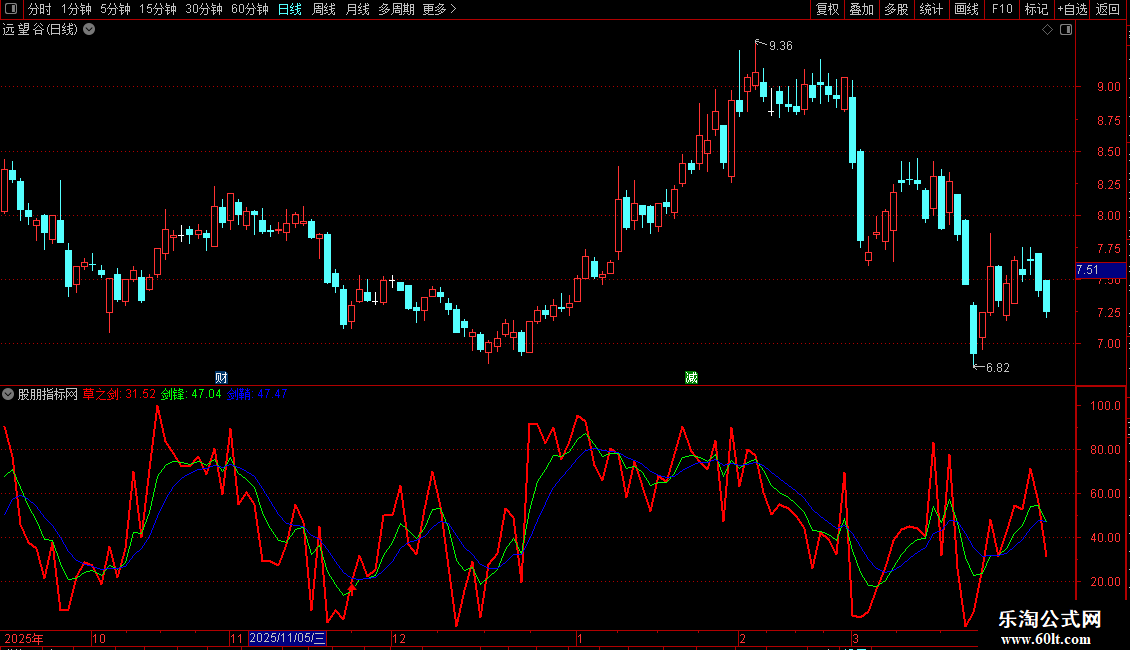Open the 复权 price adjustment option

[x=827, y=9]
